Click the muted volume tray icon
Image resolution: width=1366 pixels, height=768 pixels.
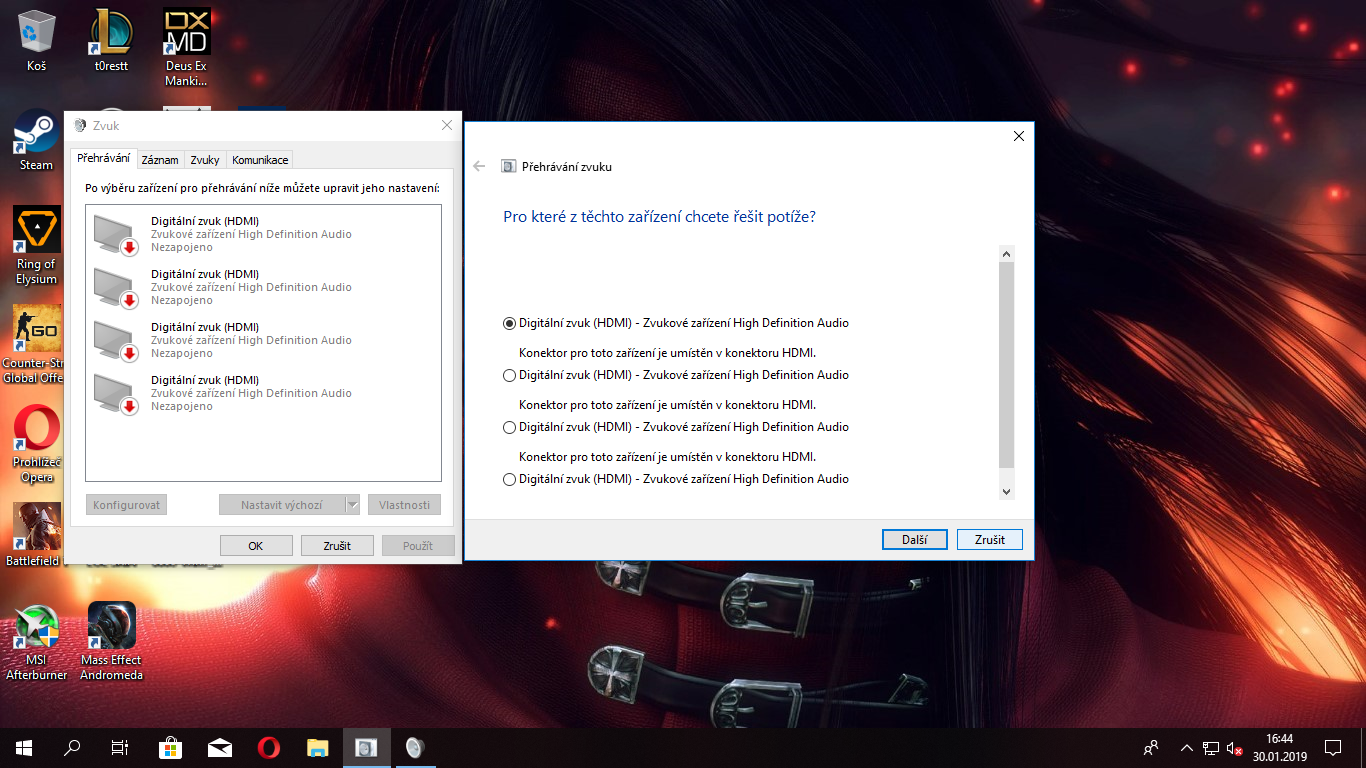click(1235, 747)
